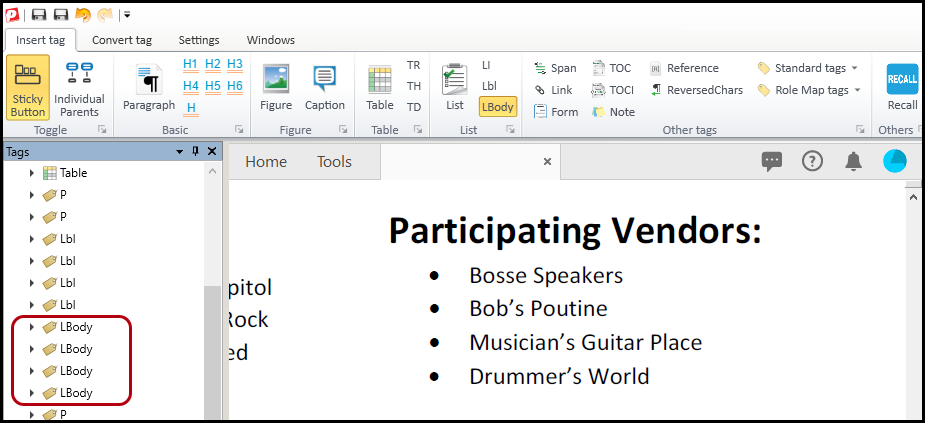
Task: Click the Recall button
Action: tap(902, 88)
